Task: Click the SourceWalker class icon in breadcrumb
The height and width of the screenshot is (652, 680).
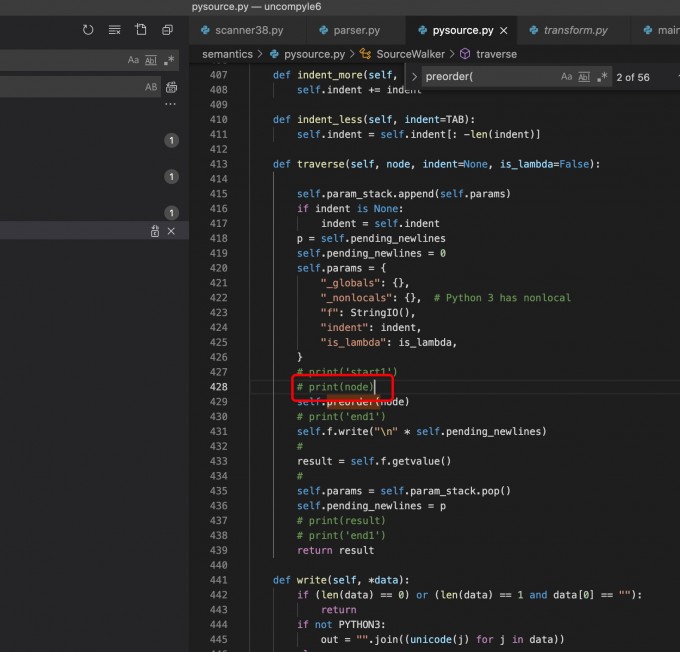Action: click(366, 54)
